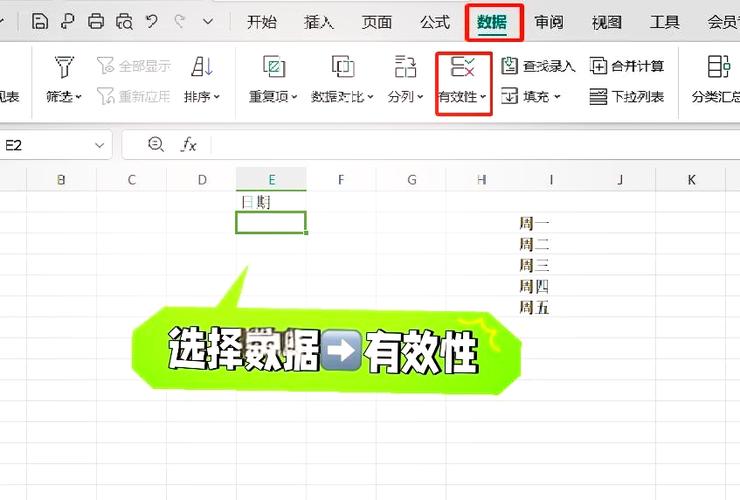
Task: Open the 视图 tab
Action: pos(606,22)
